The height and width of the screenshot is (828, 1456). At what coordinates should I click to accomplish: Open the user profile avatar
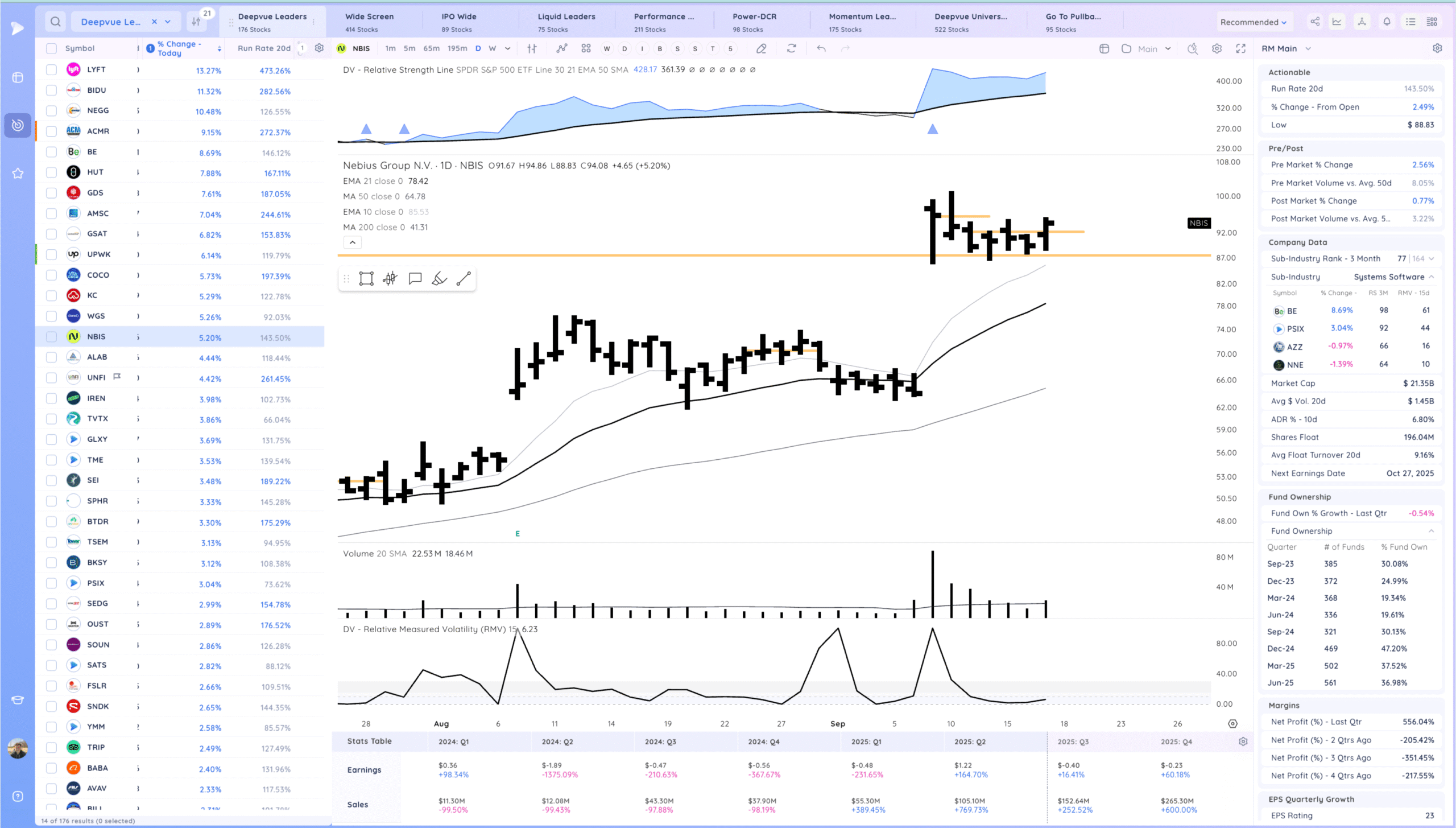click(18, 748)
